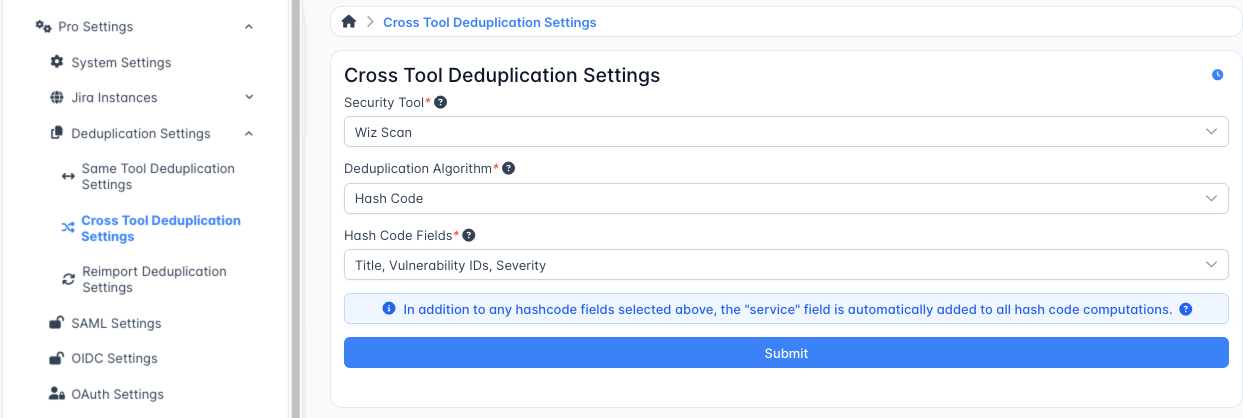Open Same Tool Deduplication Settings
Image resolution: width=1243 pixels, height=418 pixels.
coord(157,177)
